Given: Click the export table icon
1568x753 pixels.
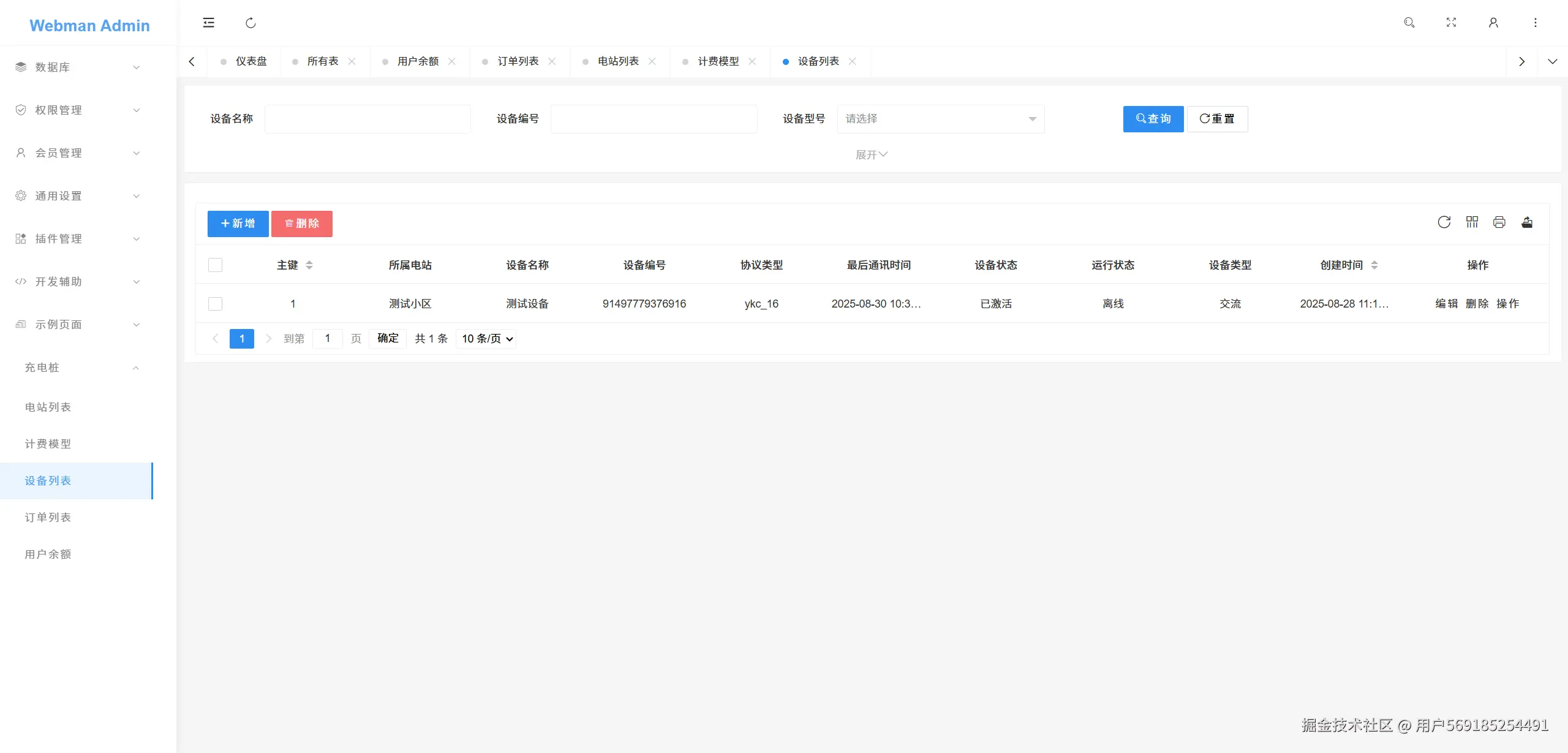Looking at the screenshot, I should pos(1527,222).
